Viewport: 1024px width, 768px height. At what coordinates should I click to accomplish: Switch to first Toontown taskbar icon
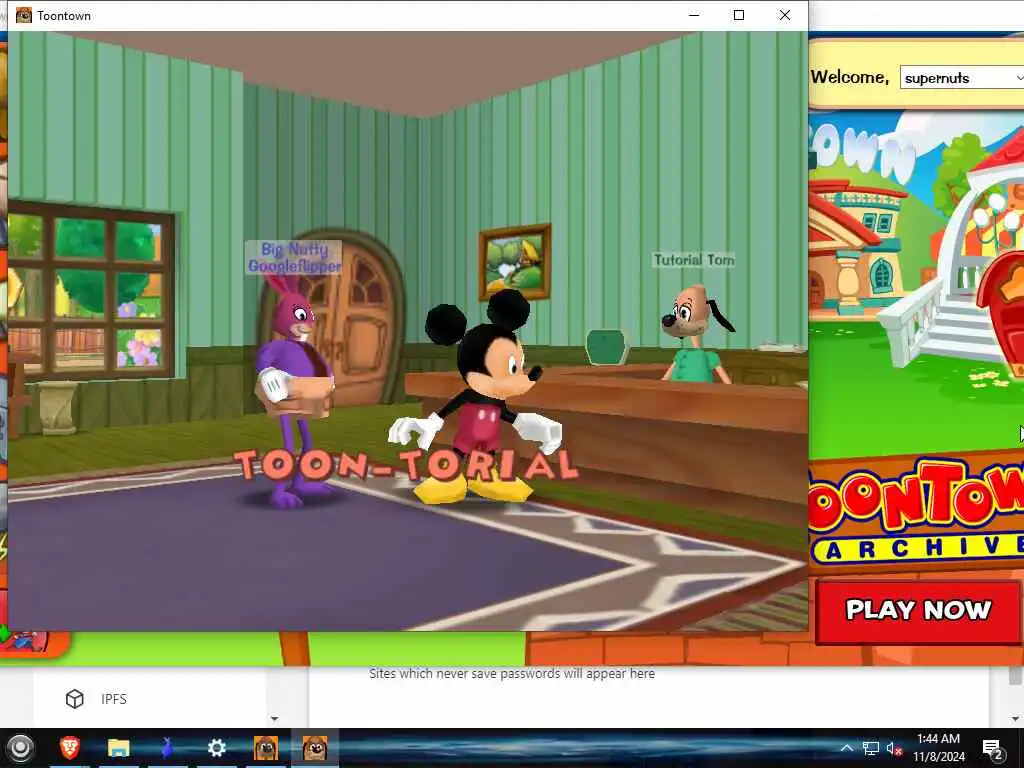point(266,748)
